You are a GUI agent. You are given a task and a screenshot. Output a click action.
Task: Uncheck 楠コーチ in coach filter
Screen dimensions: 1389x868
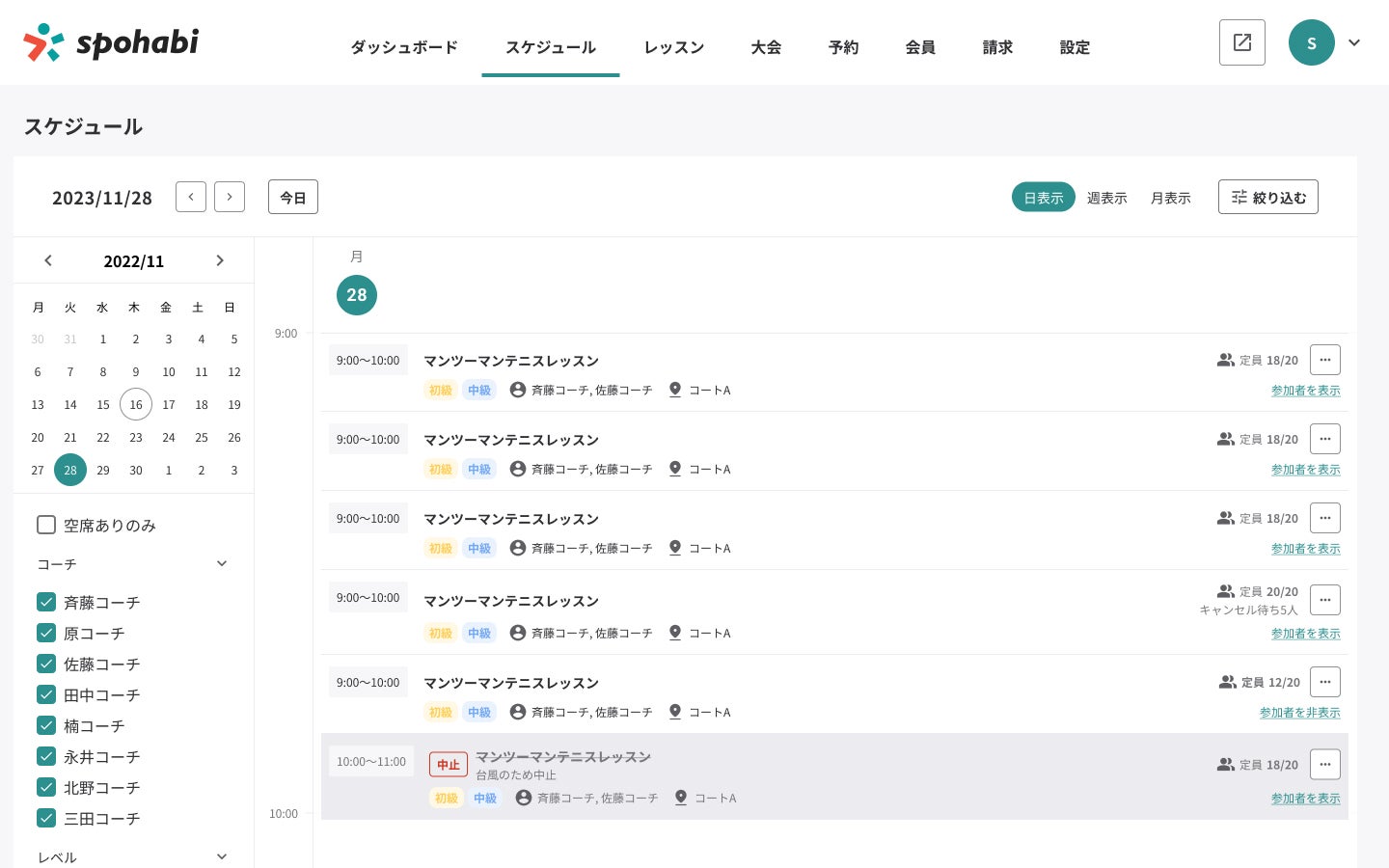[x=46, y=725]
